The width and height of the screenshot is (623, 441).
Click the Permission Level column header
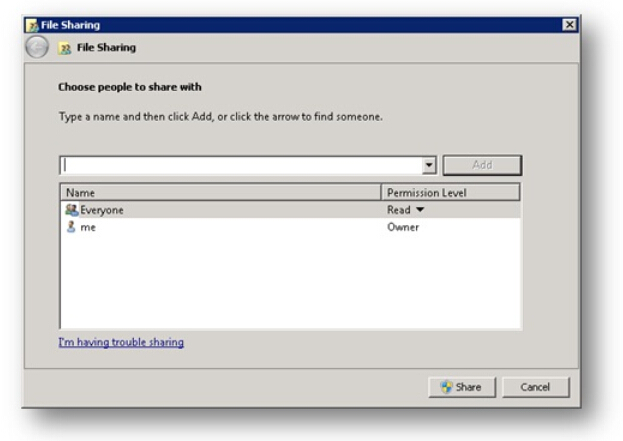tap(450, 193)
